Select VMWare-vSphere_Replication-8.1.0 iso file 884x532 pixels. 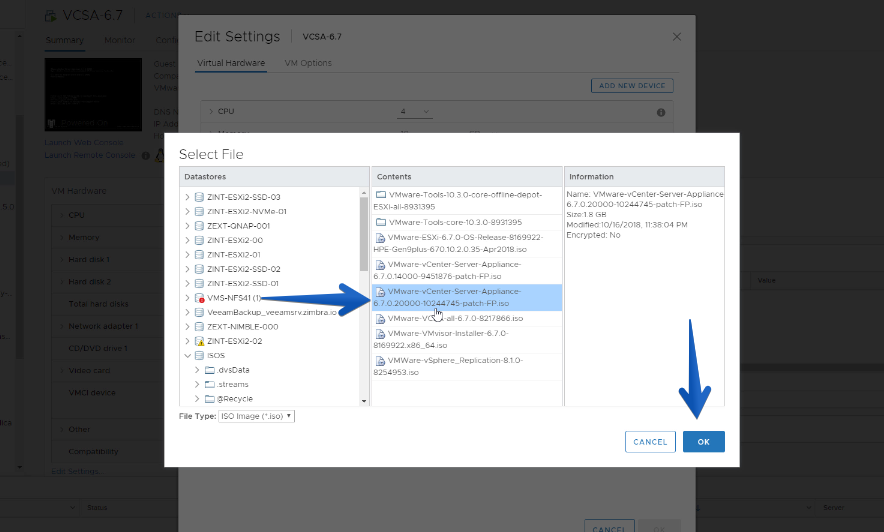[x=466, y=366]
